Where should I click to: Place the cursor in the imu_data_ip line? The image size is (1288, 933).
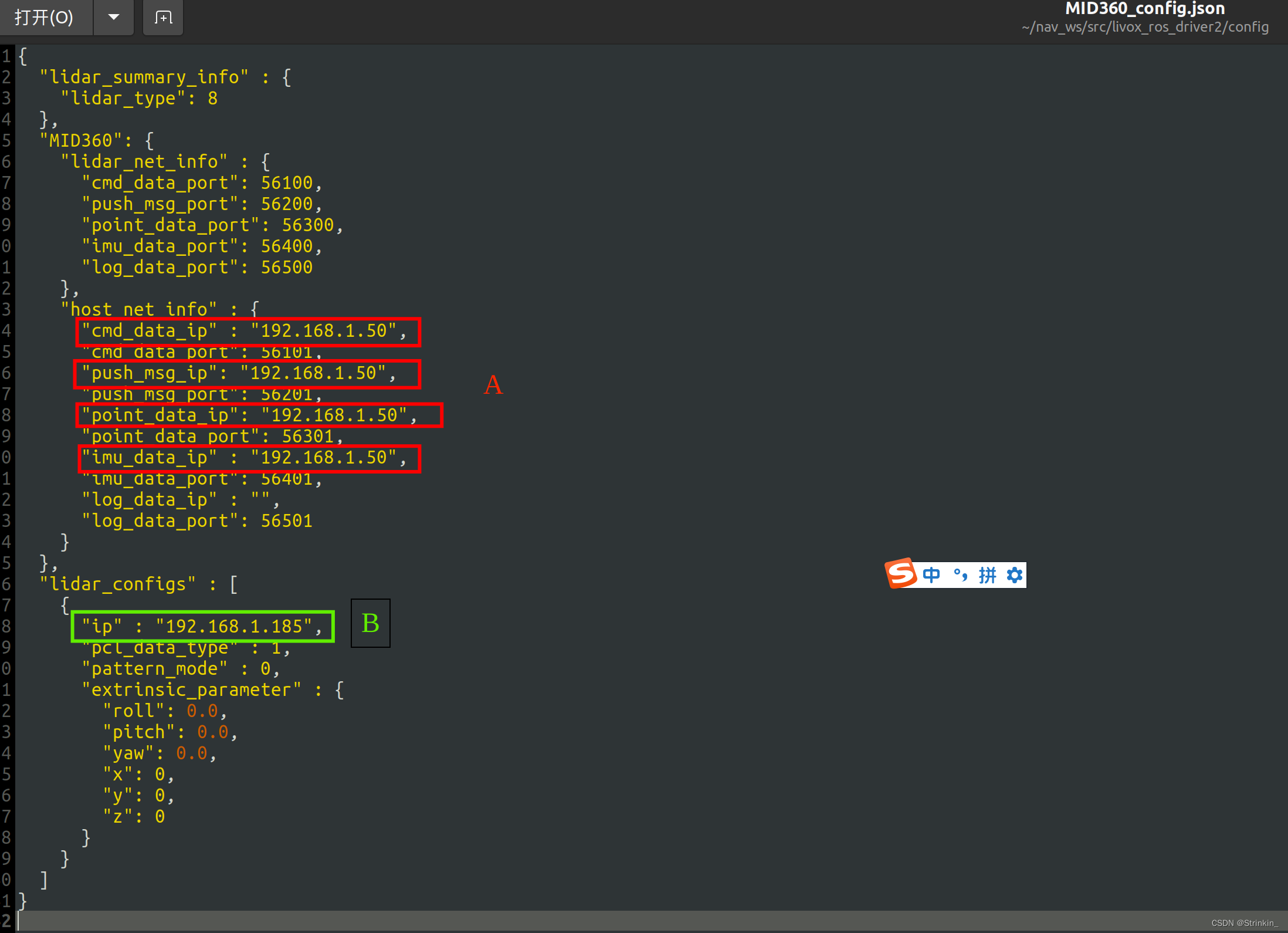coord(243,458)
